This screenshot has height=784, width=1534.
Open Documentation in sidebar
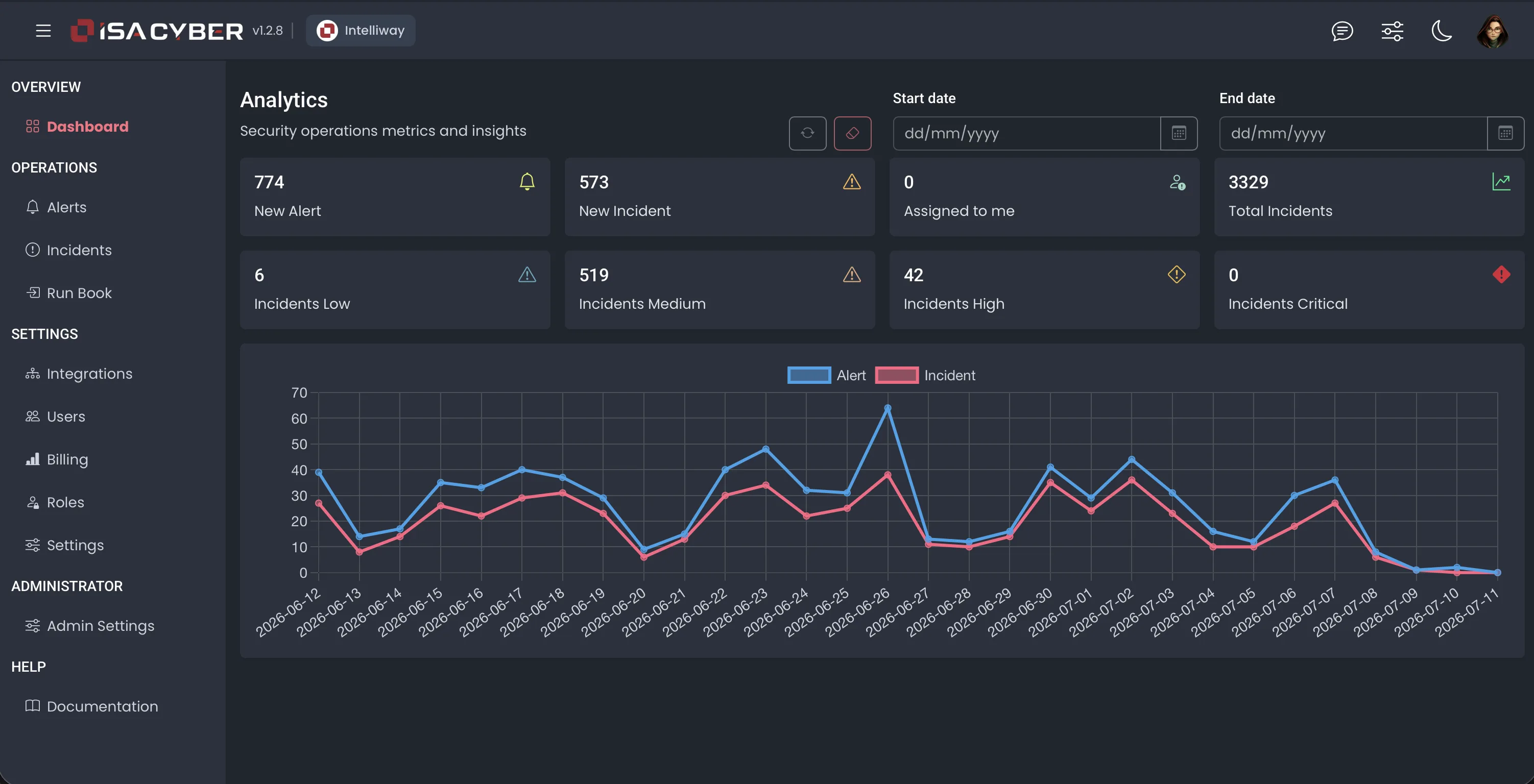(x=92, y=706)
